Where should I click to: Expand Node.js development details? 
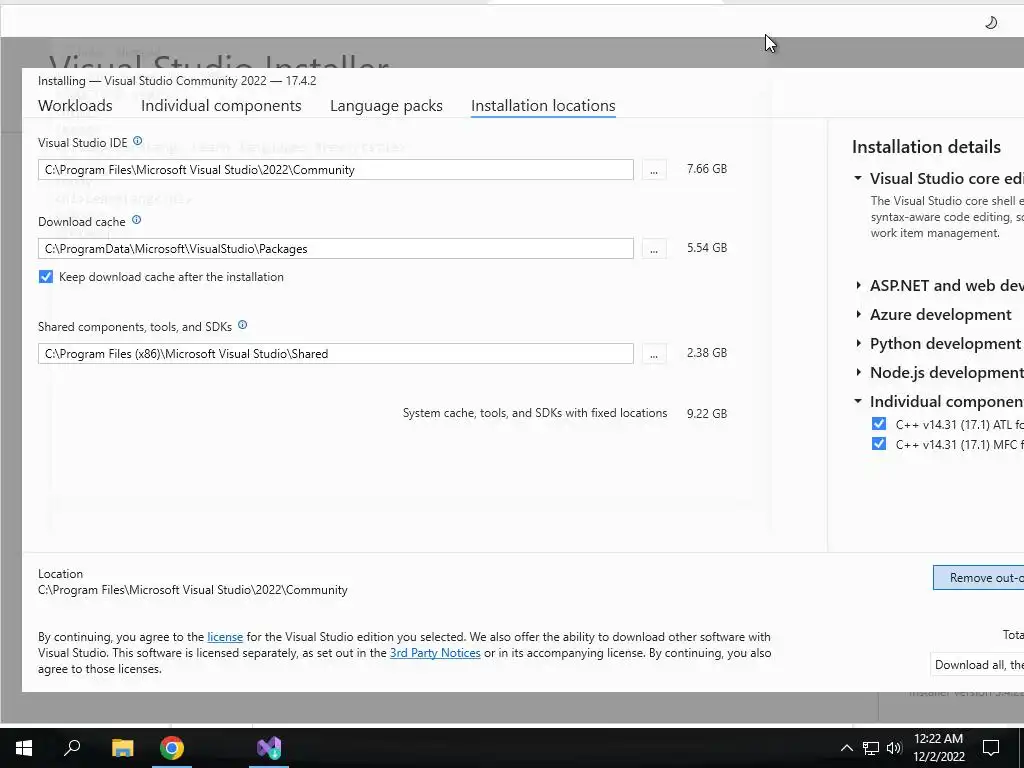pyautogui.click(x=858, y=372)
